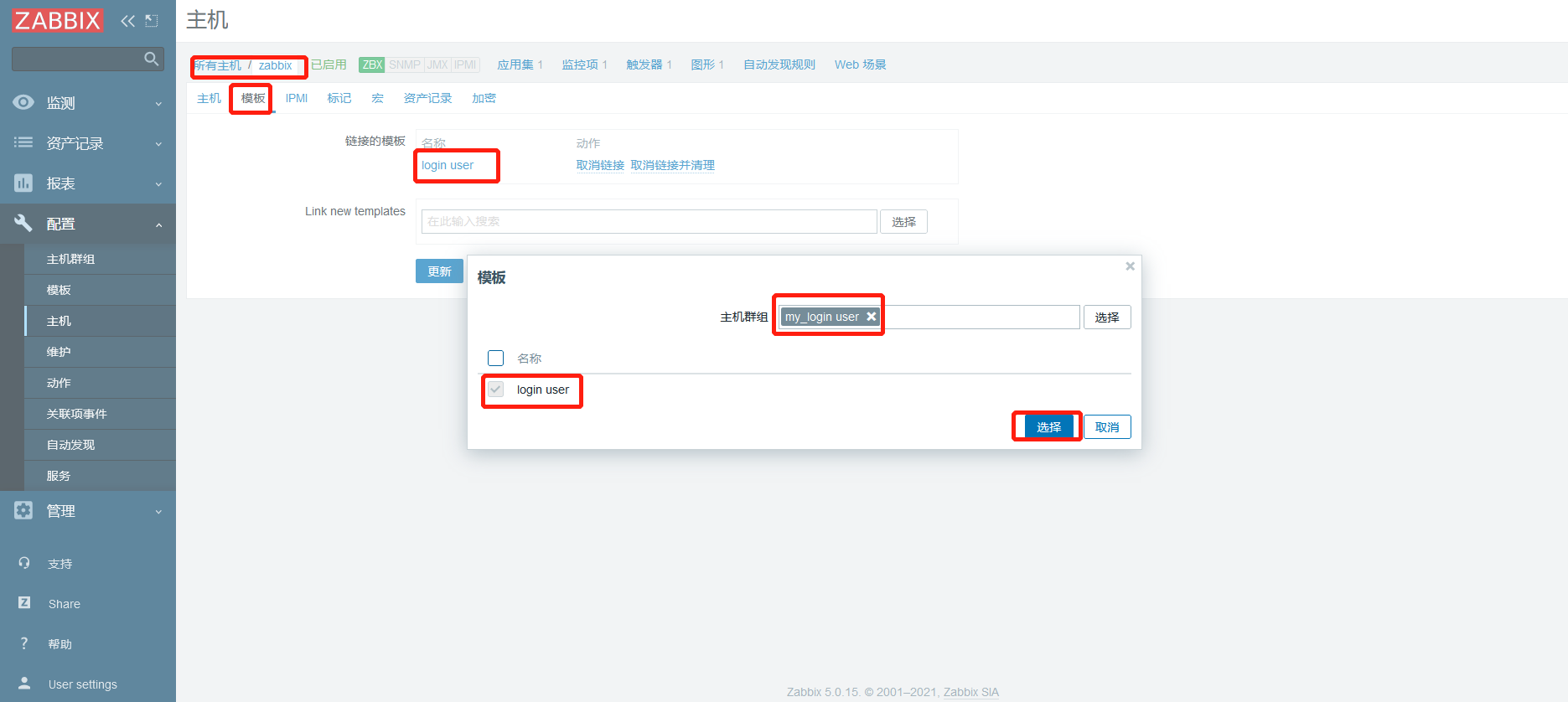Confirm with the blue 选择 button
The image size is (1568, 702).
(1048, 426)
